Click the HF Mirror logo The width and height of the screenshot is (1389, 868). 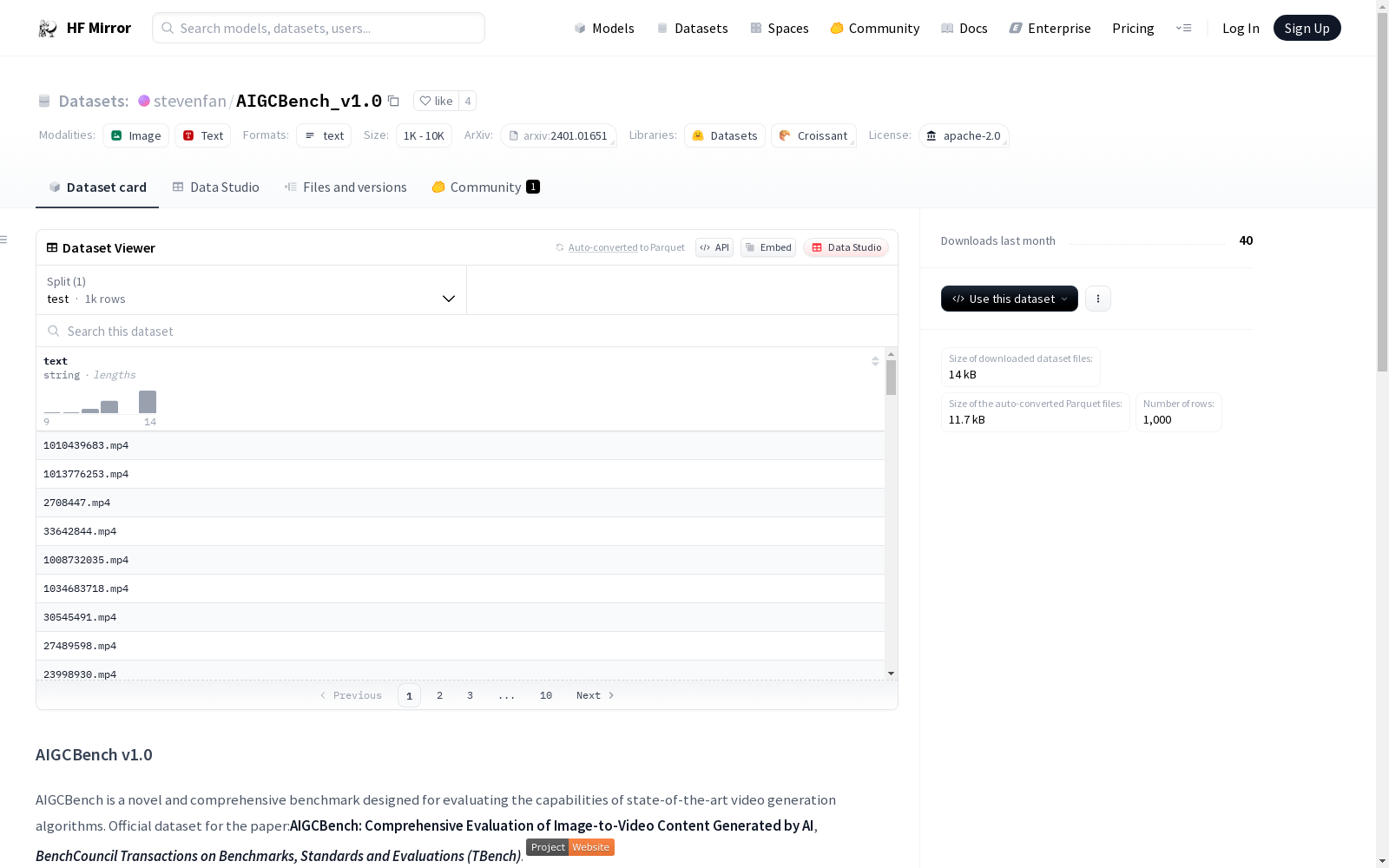coord(84,28)
